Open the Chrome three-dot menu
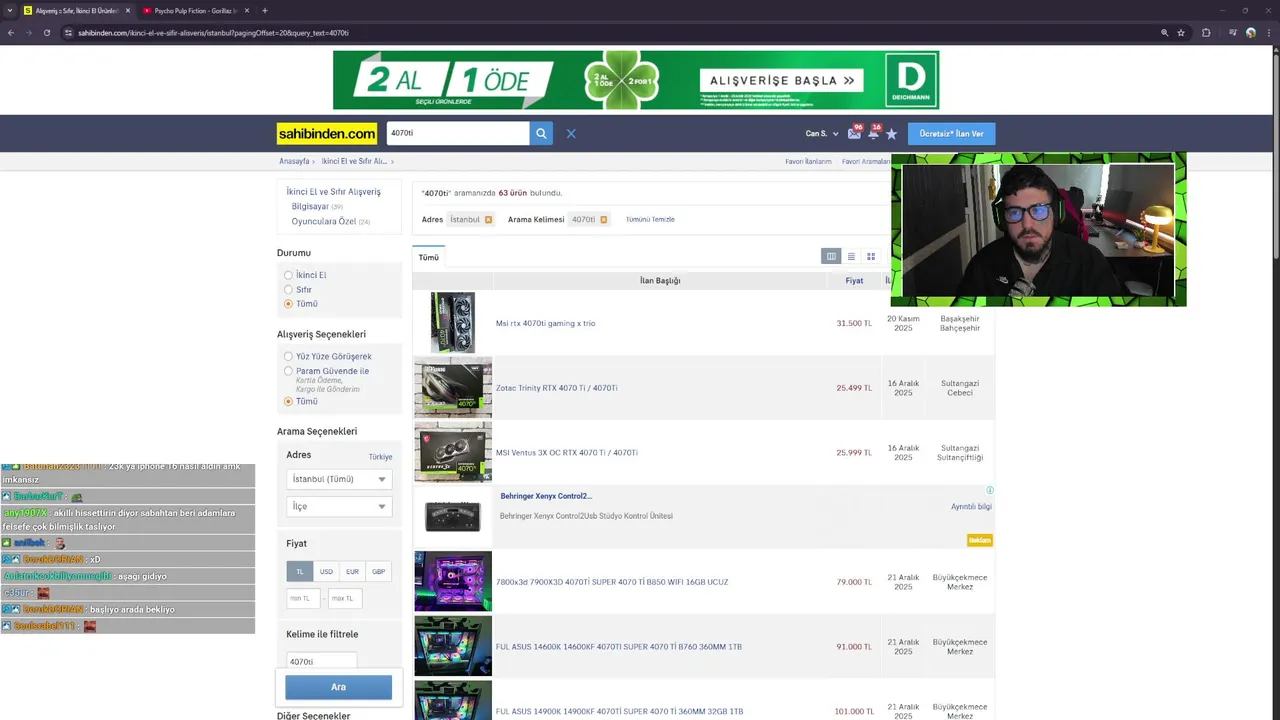The height and width of the screenshot is (720, 1280). pyautogui.click(x=1268, y=33)
